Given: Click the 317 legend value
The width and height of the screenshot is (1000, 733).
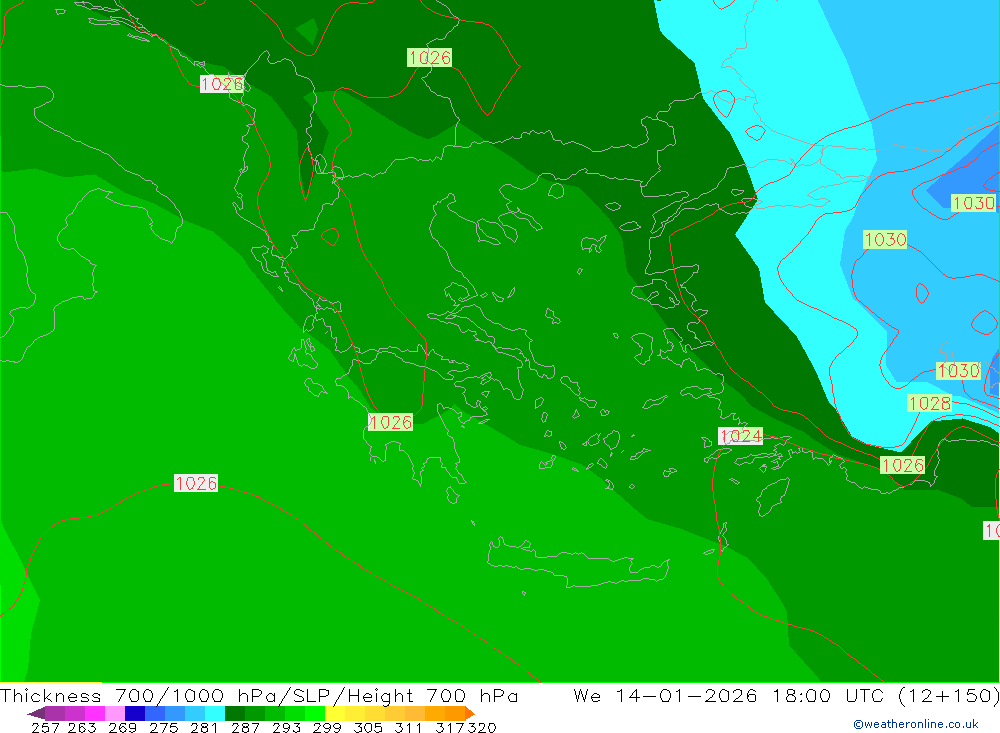Looking at the screenshot, I should point(450,727).
